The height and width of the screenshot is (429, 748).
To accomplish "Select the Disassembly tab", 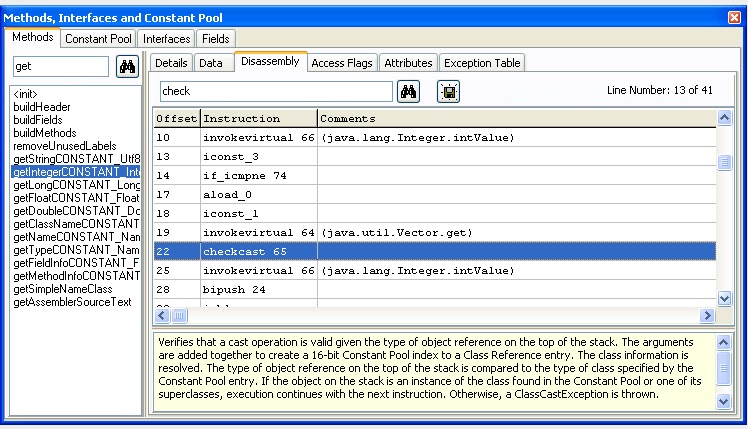I will tap(270, 62).
